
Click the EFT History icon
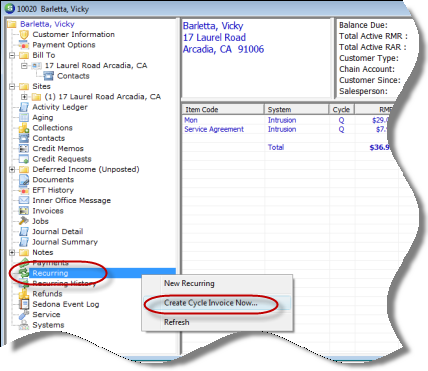(x=24, y=190)
